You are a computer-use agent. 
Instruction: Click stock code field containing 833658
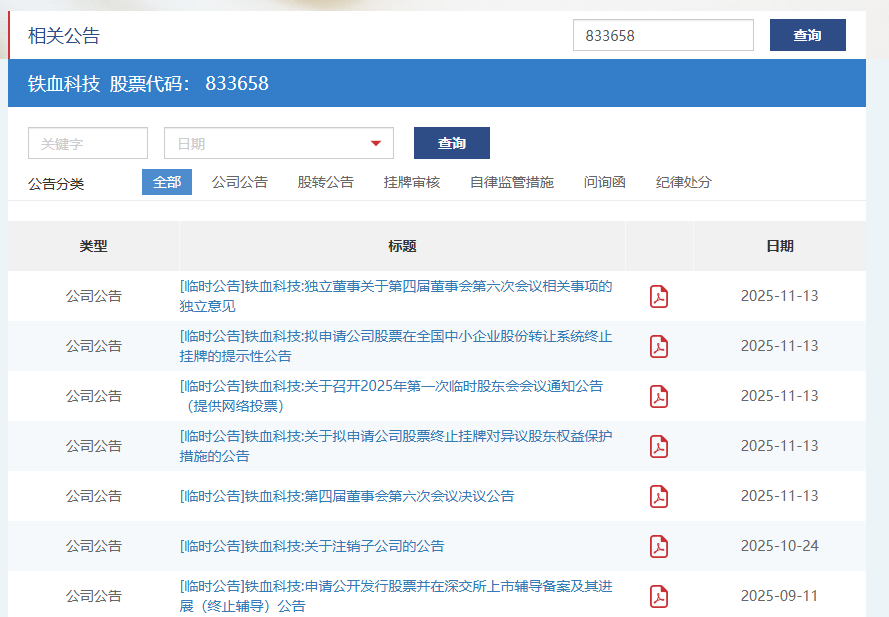click(x=662, y=35)
